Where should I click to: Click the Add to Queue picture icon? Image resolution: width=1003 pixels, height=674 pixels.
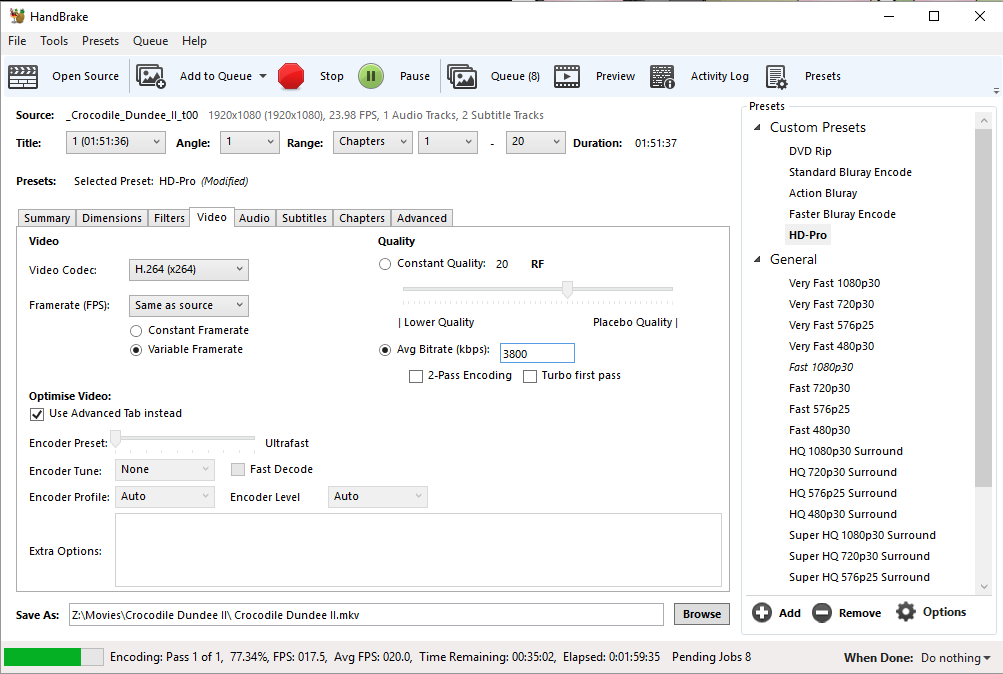151,76
